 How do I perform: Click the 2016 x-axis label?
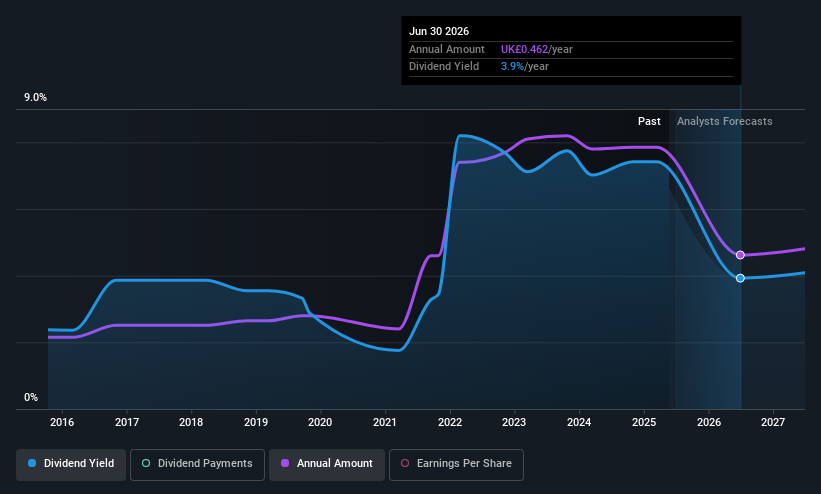coord(62,422)
